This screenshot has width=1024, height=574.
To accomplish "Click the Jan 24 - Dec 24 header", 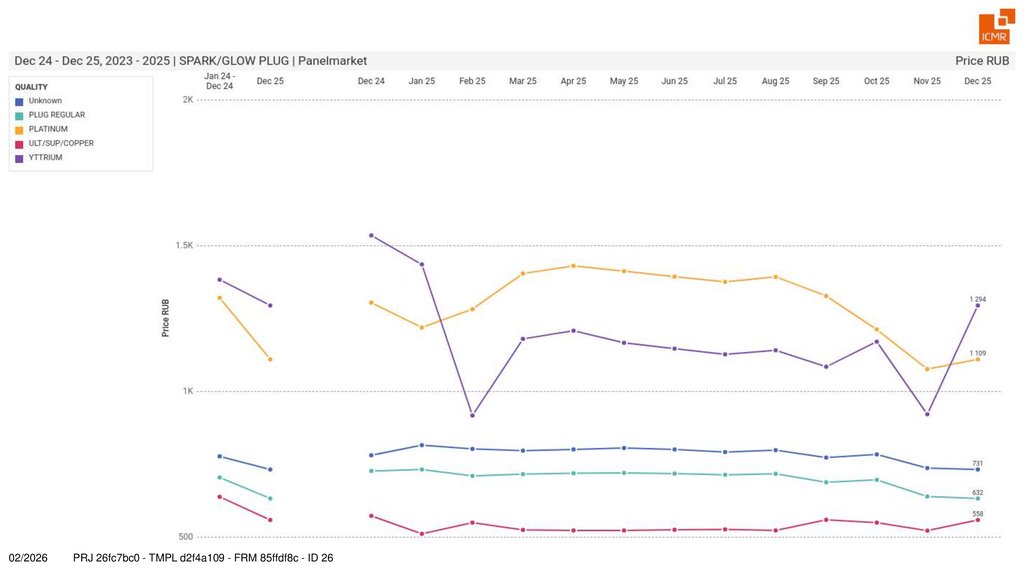I will click(219, 81).
